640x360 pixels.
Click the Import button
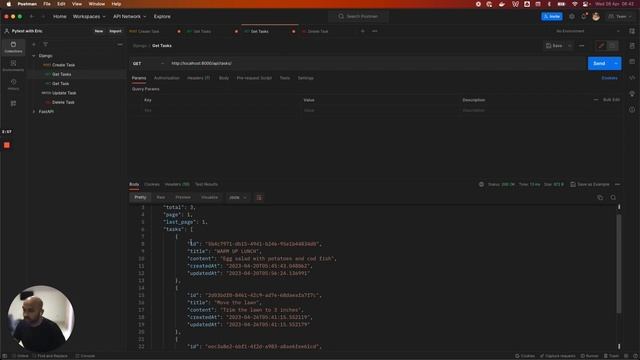[x=115, y=31]
